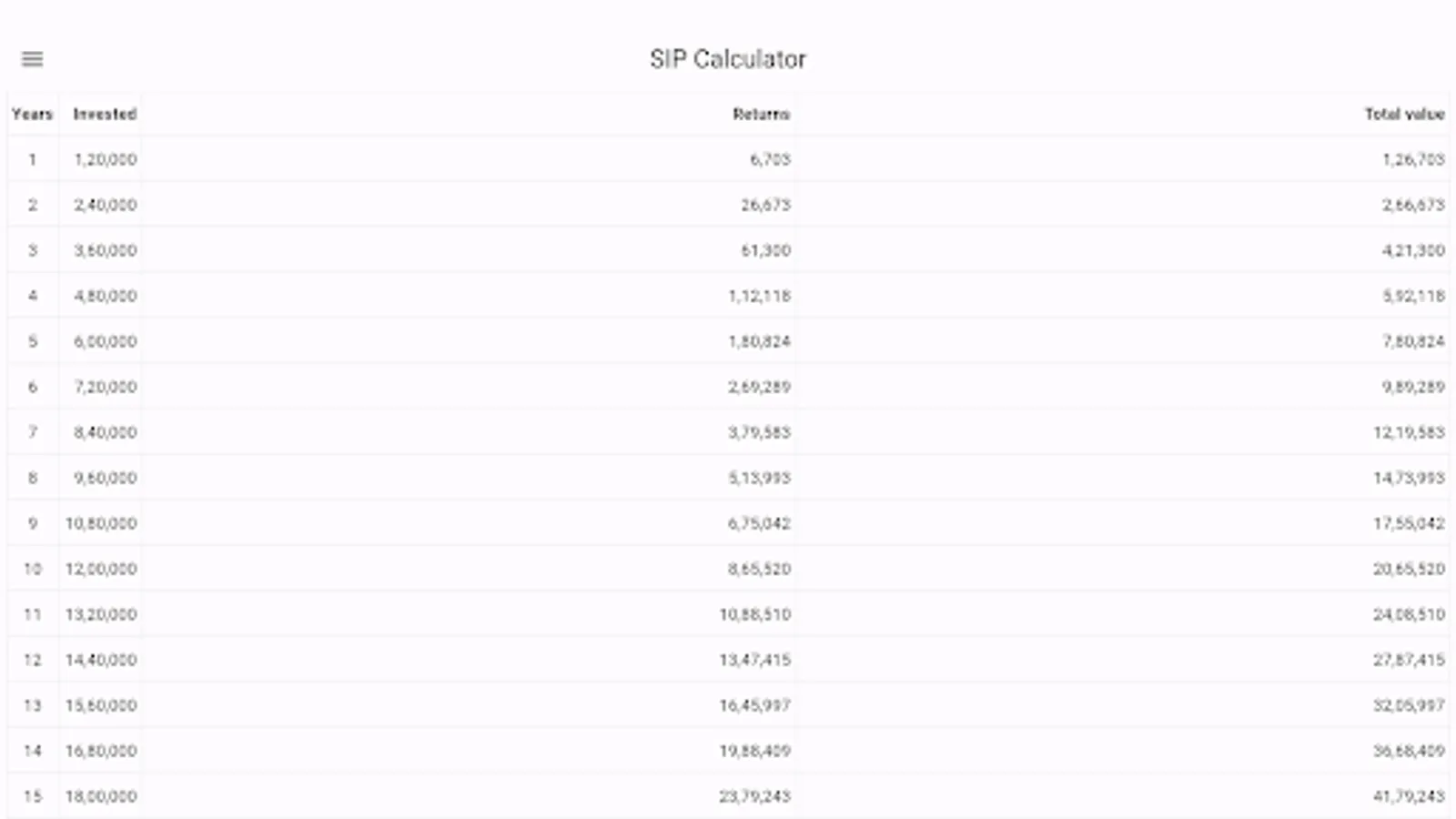Click total value 41,79,243

click(x=1409, y=796)
